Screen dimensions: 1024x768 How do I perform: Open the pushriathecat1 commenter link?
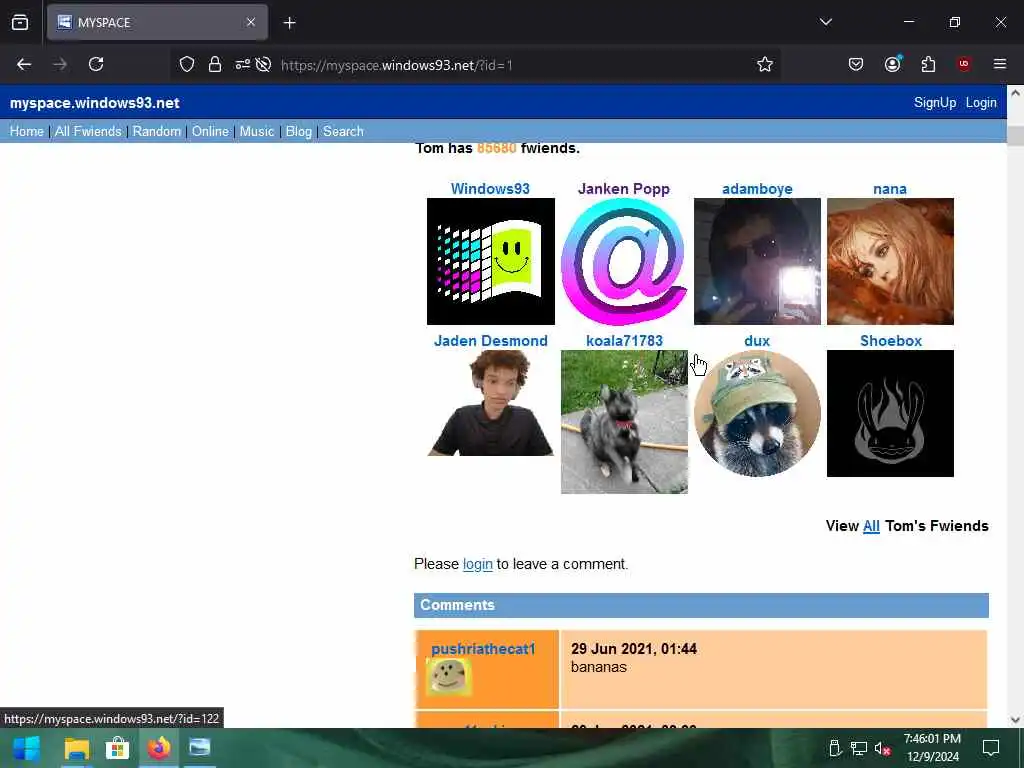tap(483, 649)
